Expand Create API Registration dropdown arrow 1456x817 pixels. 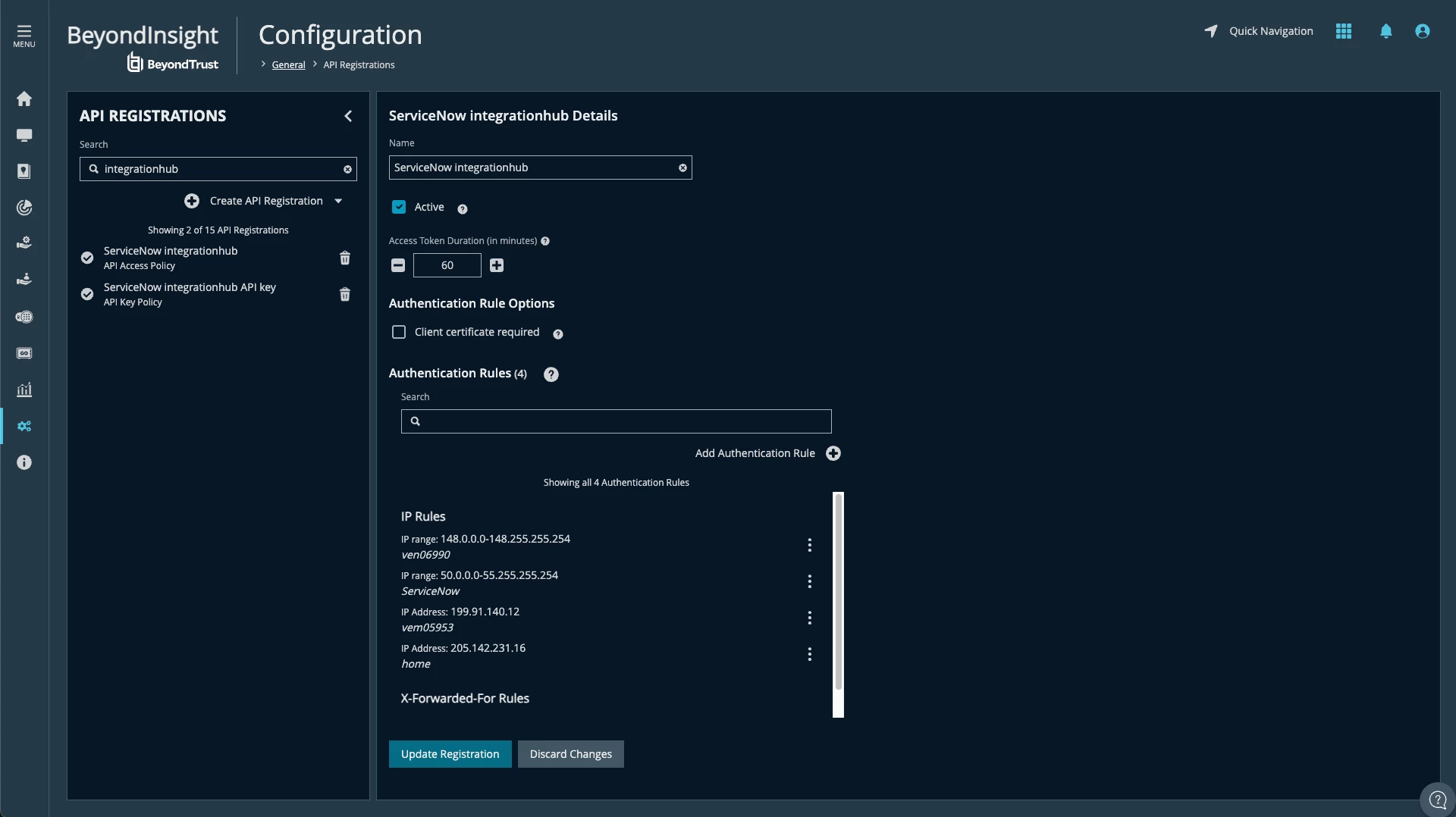pos(338,201)
